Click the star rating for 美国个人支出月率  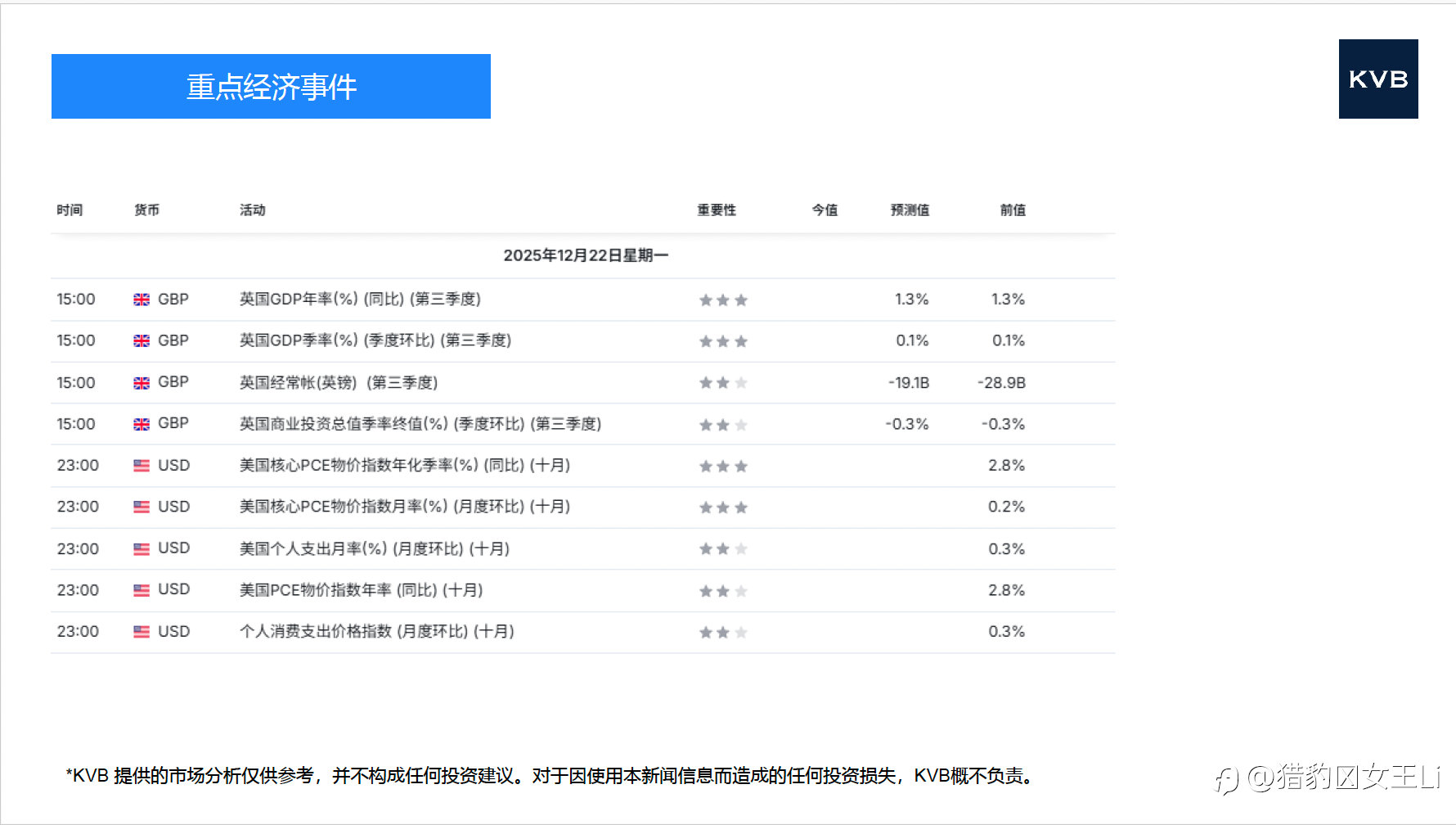click(x=723, y=549)
